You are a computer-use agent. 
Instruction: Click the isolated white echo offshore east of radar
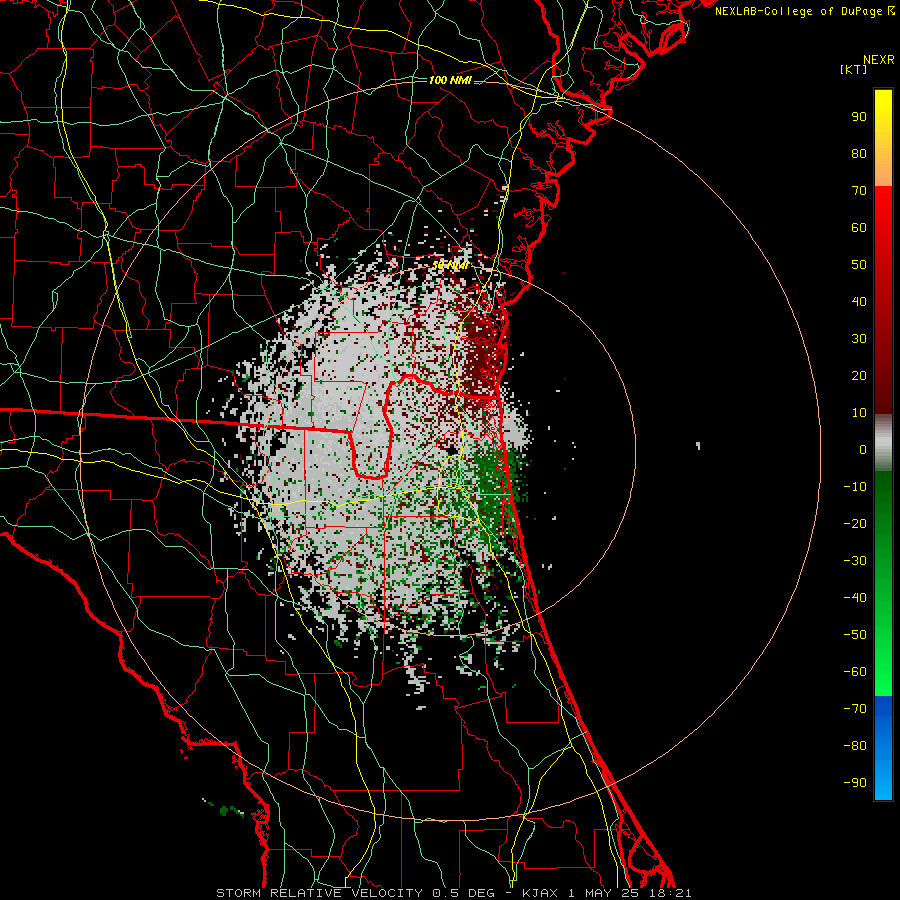pos(698,445)
